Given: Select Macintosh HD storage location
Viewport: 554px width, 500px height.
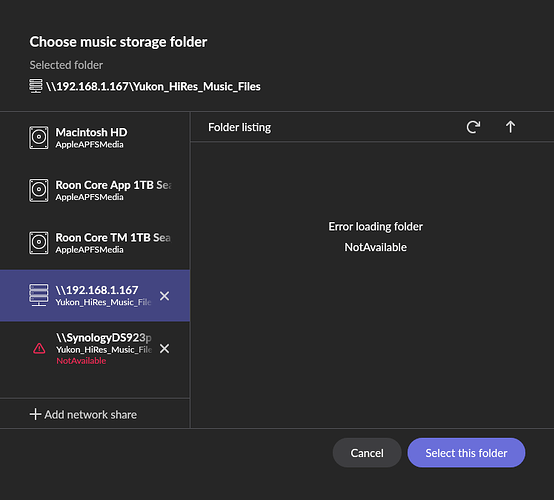Looking at the screenshot, I should click(x=95, y=137).
